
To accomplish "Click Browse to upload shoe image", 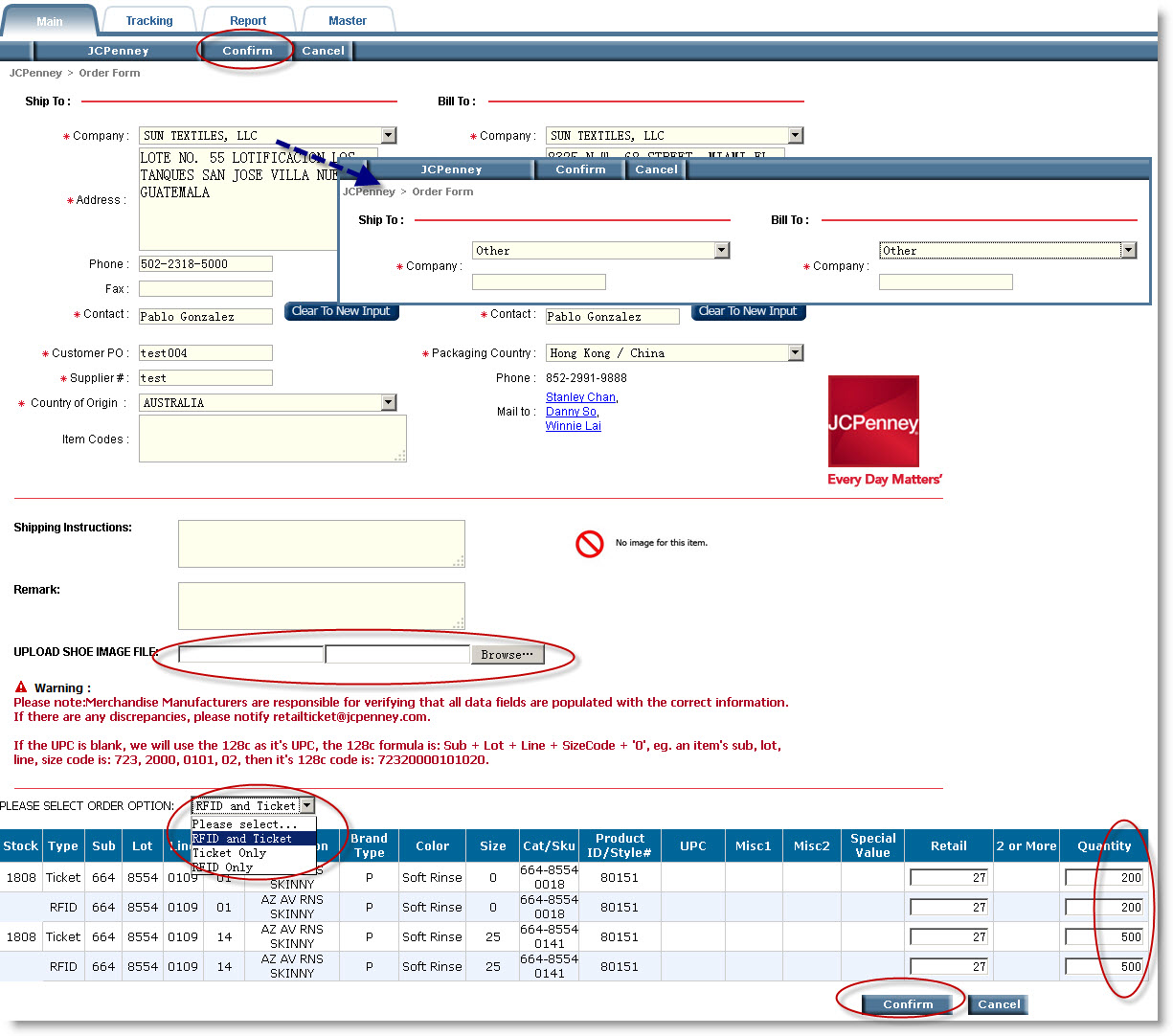I will pos(508,655).
